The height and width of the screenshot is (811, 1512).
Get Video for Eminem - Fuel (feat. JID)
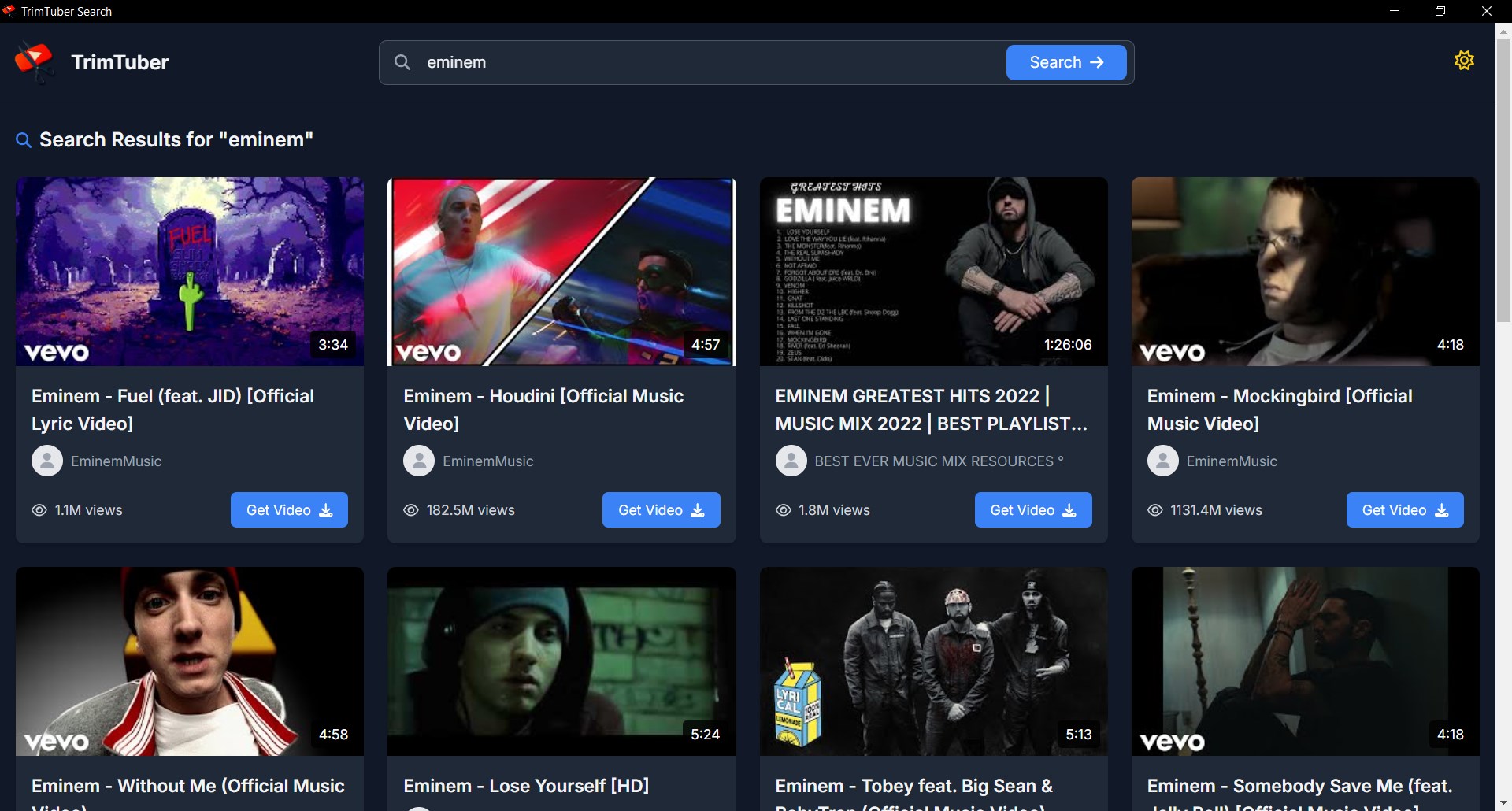(289, 510)
